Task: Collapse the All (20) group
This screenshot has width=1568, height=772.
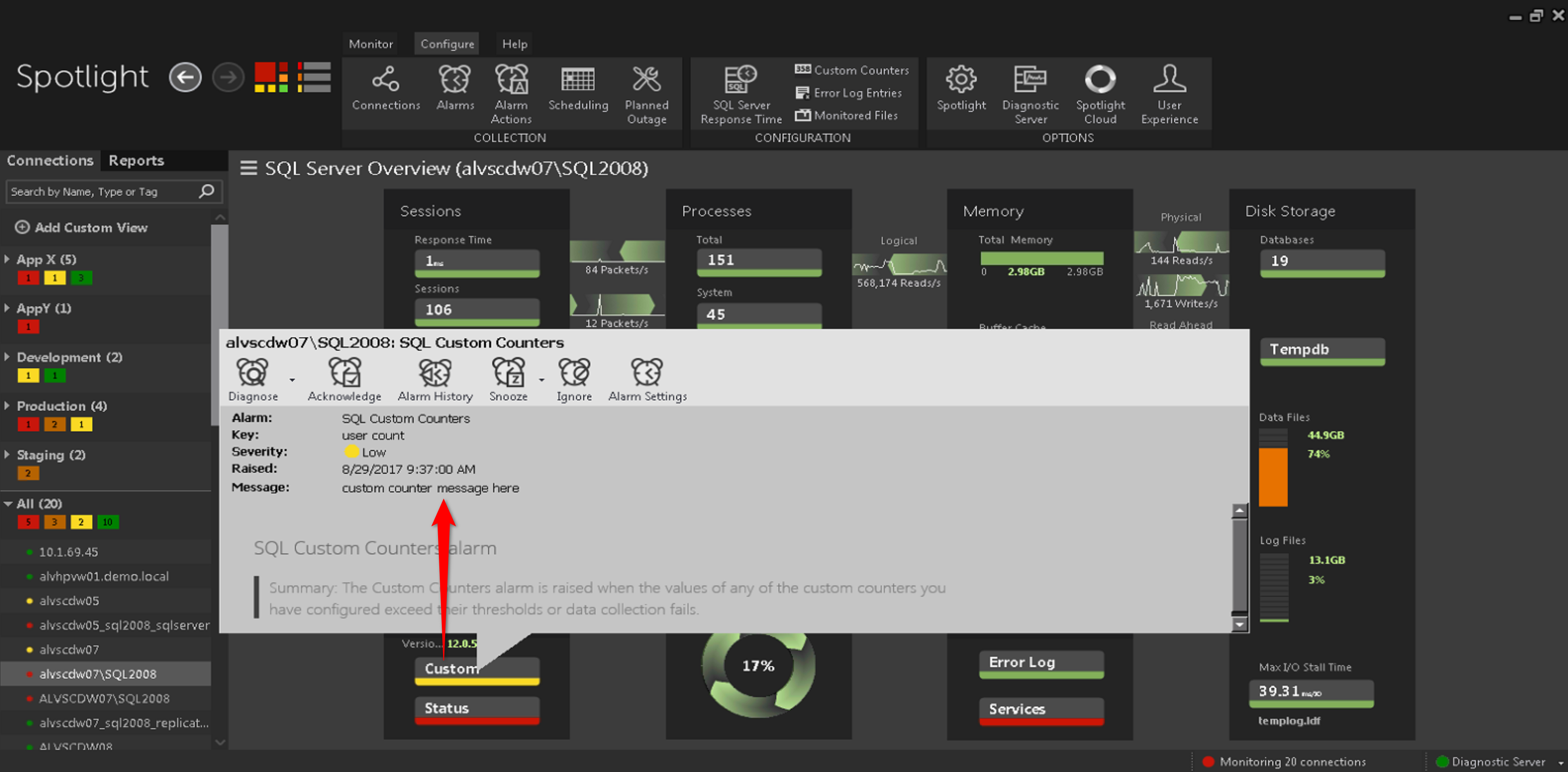Action: (x=8, y=504)
